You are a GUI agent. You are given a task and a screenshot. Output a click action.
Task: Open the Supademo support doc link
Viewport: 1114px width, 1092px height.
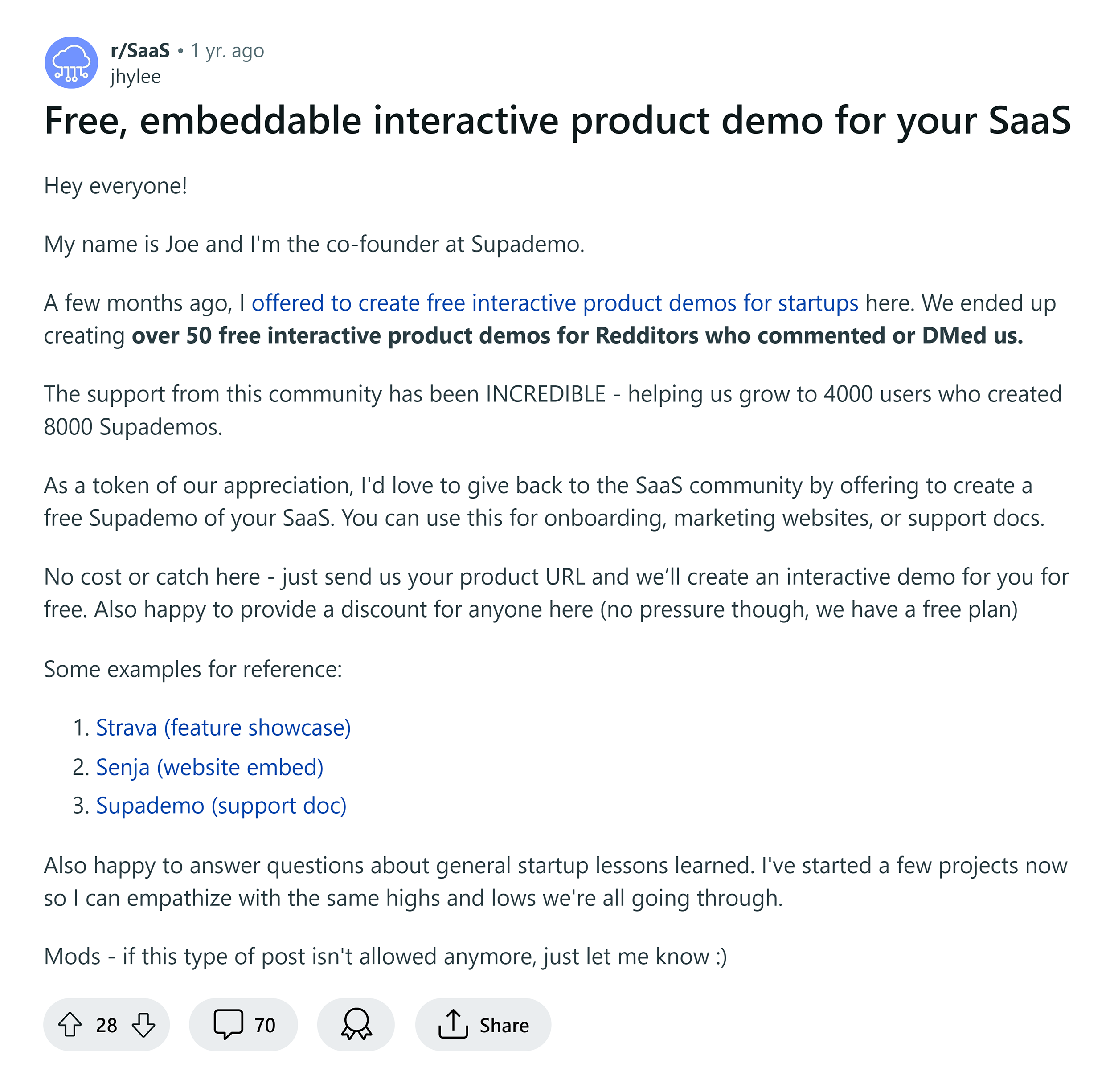click(x=221, y=806)
